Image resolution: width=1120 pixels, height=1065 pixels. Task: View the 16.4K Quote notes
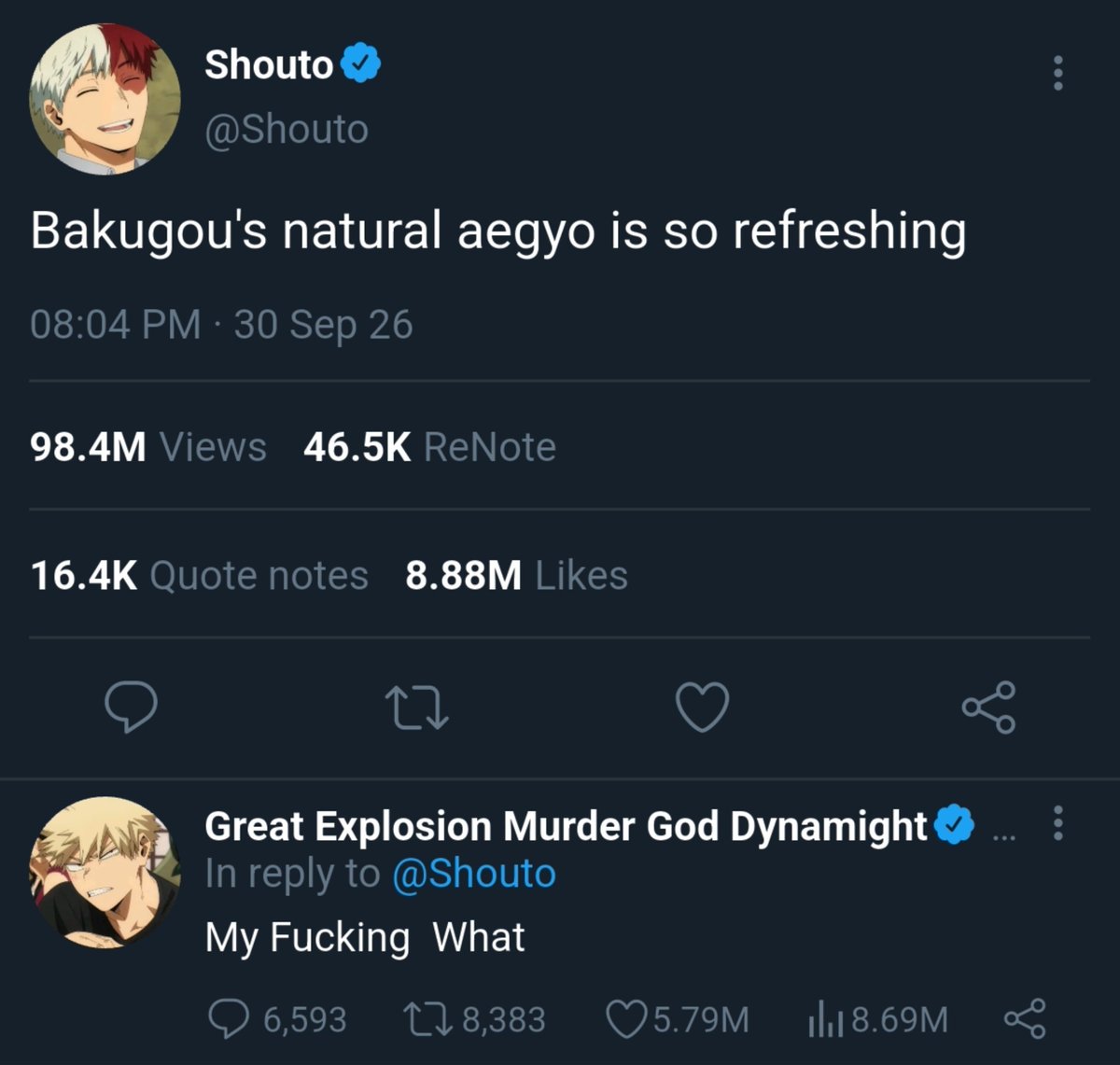200,575
